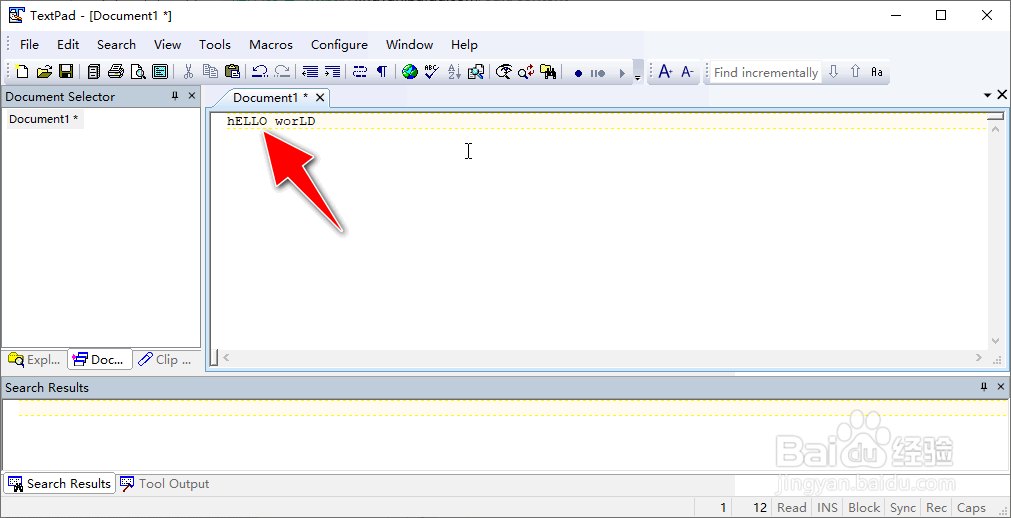Paste from clipboard toolbar icon
This screenshot has height=518, width=1011.
(x=232, y=72)
